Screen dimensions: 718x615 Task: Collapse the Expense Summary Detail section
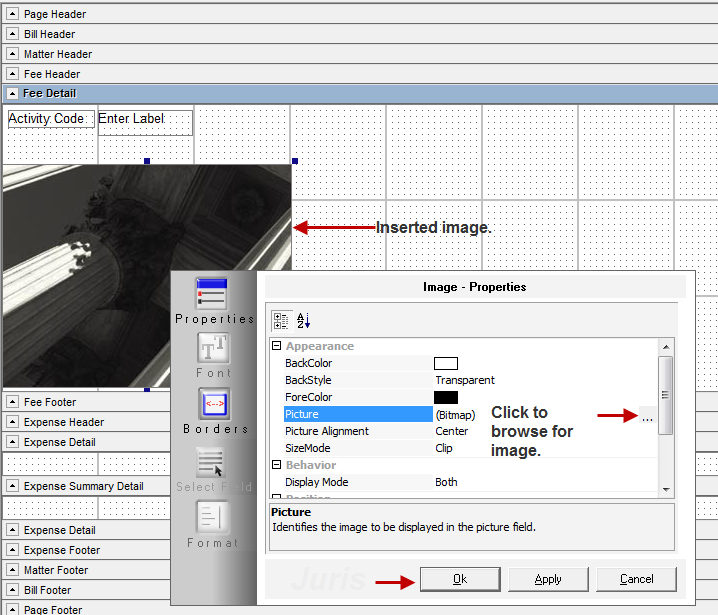[x=12, y=486]
